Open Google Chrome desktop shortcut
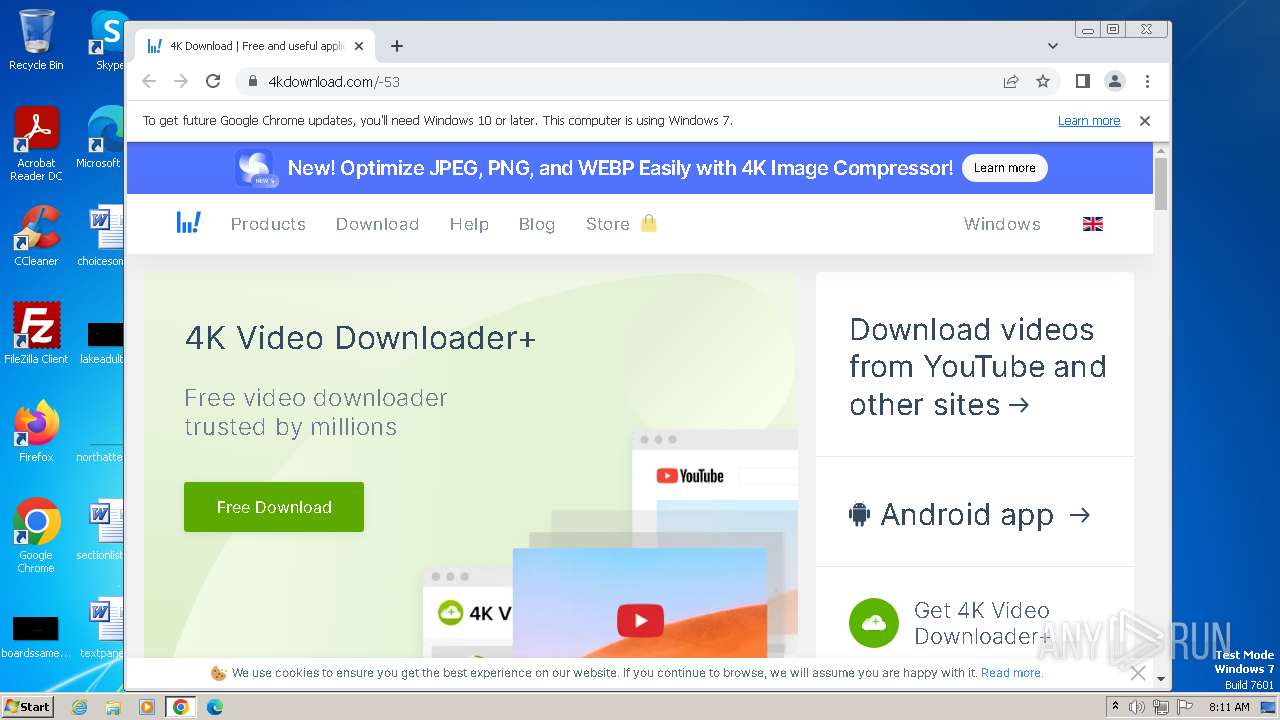Viewport: 1280px width, 720px height. 36,536
